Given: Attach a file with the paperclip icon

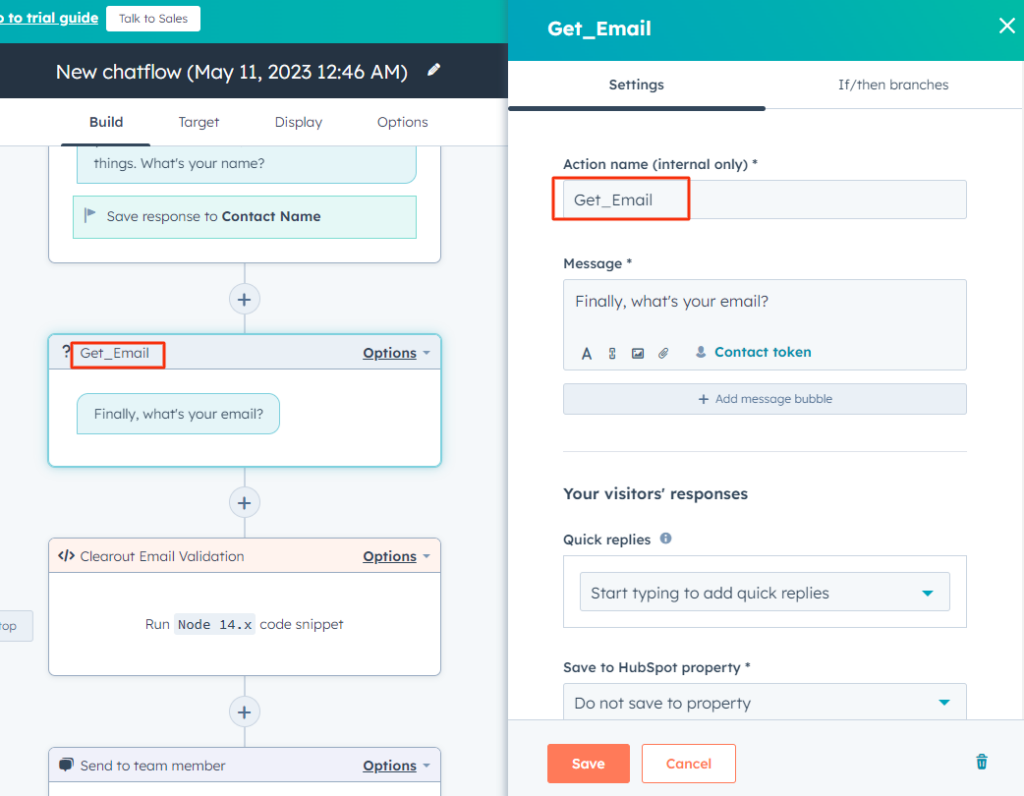Looking at the screenshot, I should 662,352.
